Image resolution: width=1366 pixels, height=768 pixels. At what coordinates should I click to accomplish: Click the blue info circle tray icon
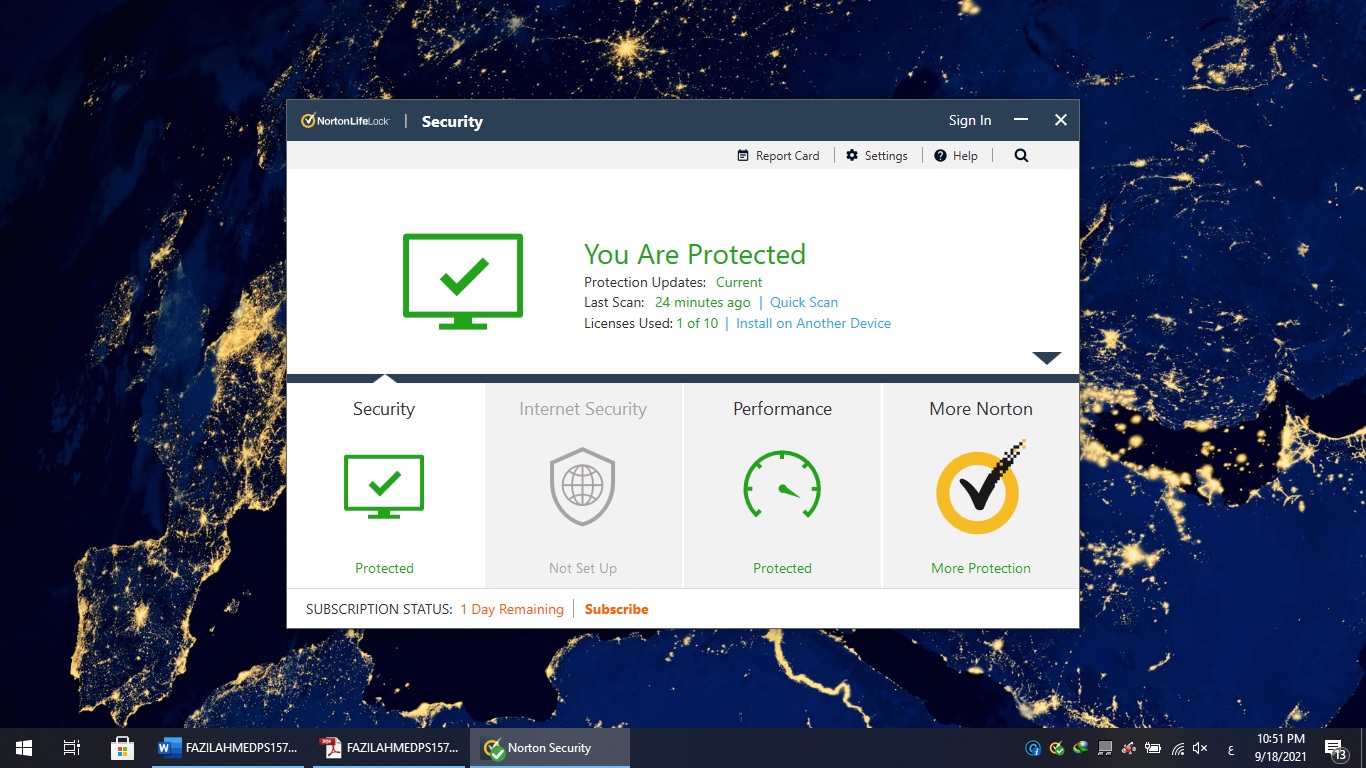tap(1033, 748)
